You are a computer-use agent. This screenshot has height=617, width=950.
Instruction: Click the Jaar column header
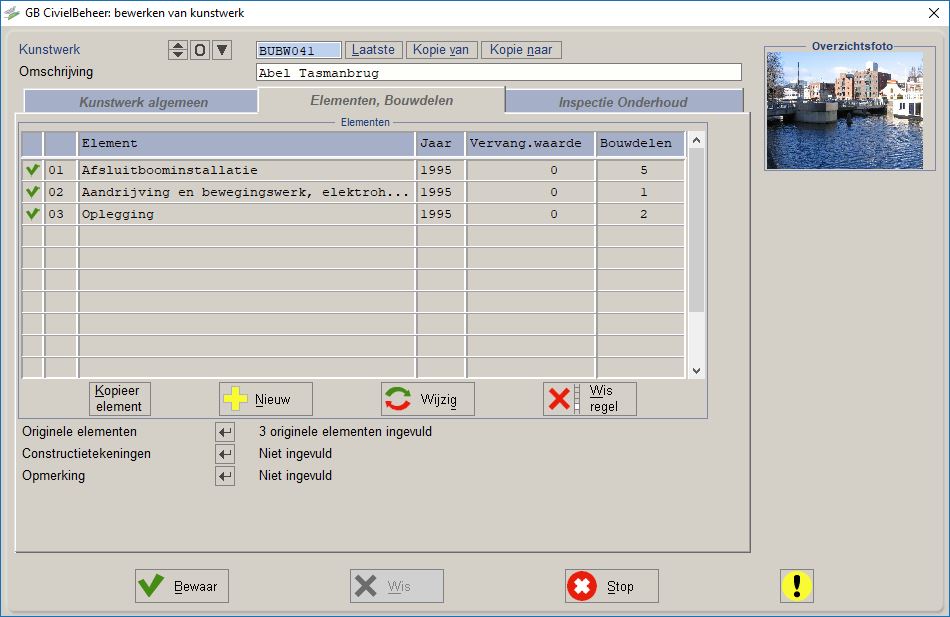pyautogui.click(x=440, y=144)
